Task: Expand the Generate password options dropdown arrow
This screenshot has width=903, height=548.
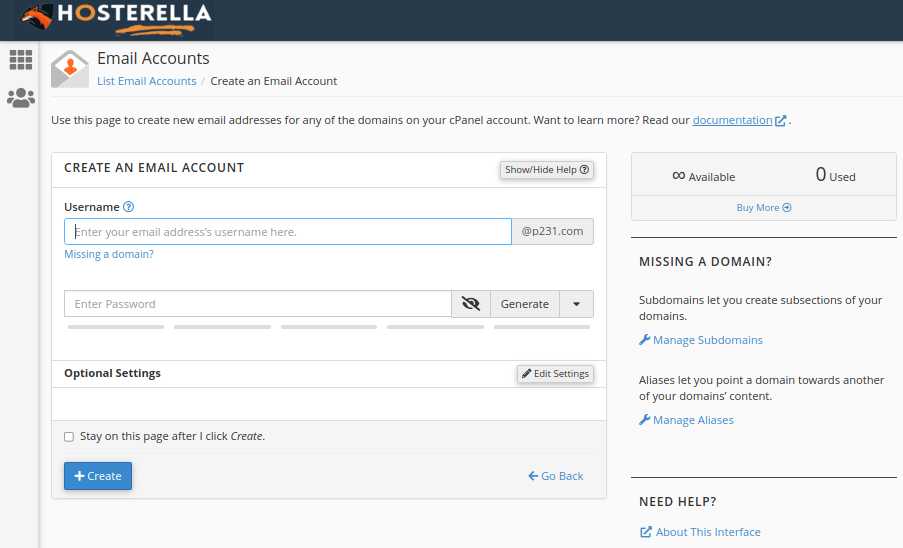Action: pyautogui.click(x=577, y=304)
